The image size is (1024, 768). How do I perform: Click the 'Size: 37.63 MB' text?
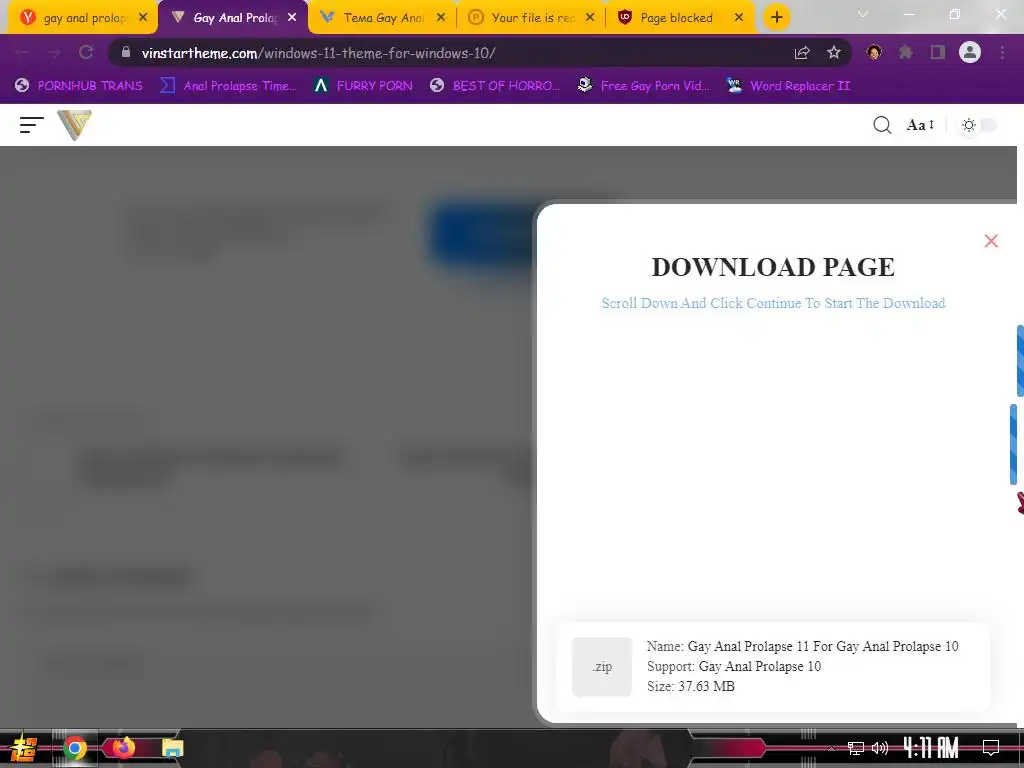(x=691, y=686)
